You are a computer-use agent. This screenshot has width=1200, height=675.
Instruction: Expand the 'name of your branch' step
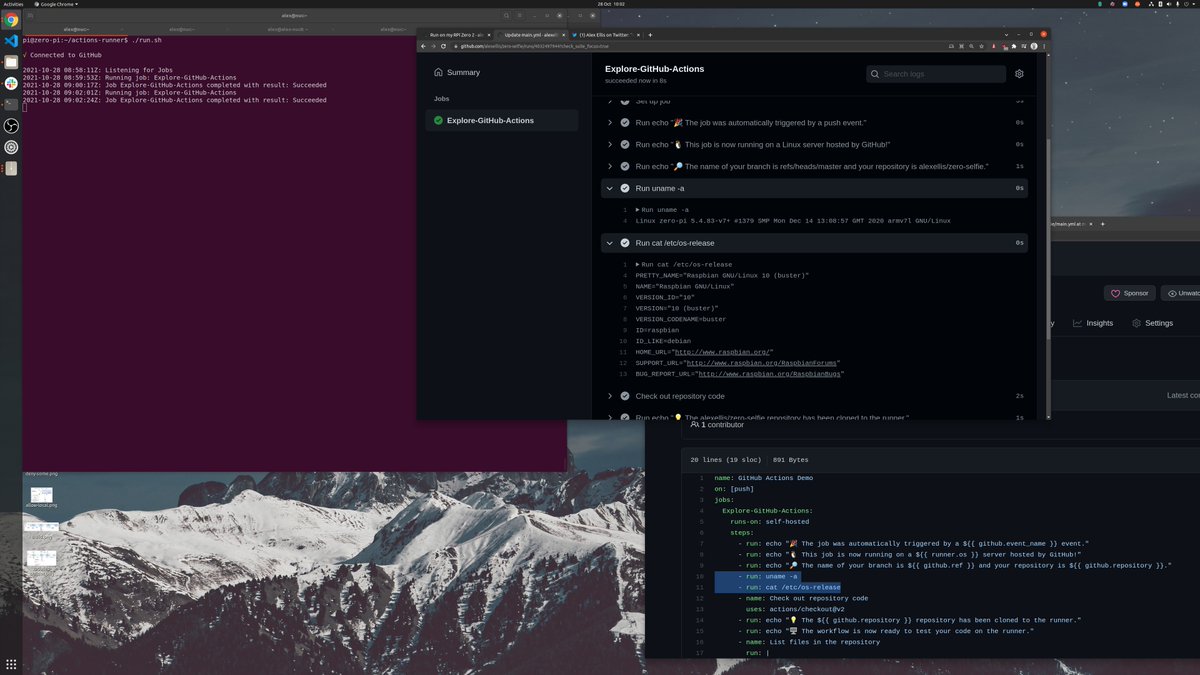pos(814,166)
